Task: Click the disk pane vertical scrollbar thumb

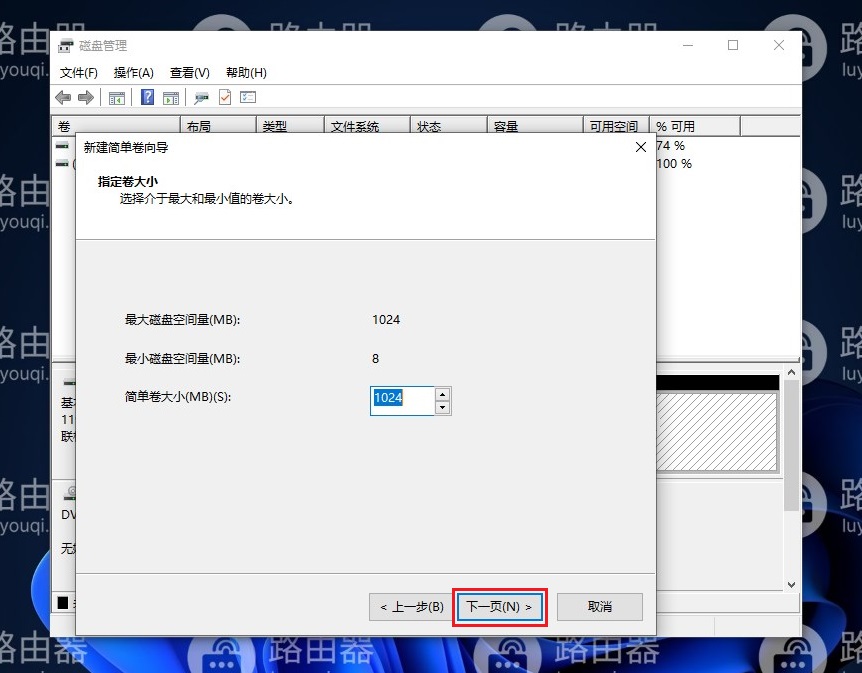Action: 792,445
